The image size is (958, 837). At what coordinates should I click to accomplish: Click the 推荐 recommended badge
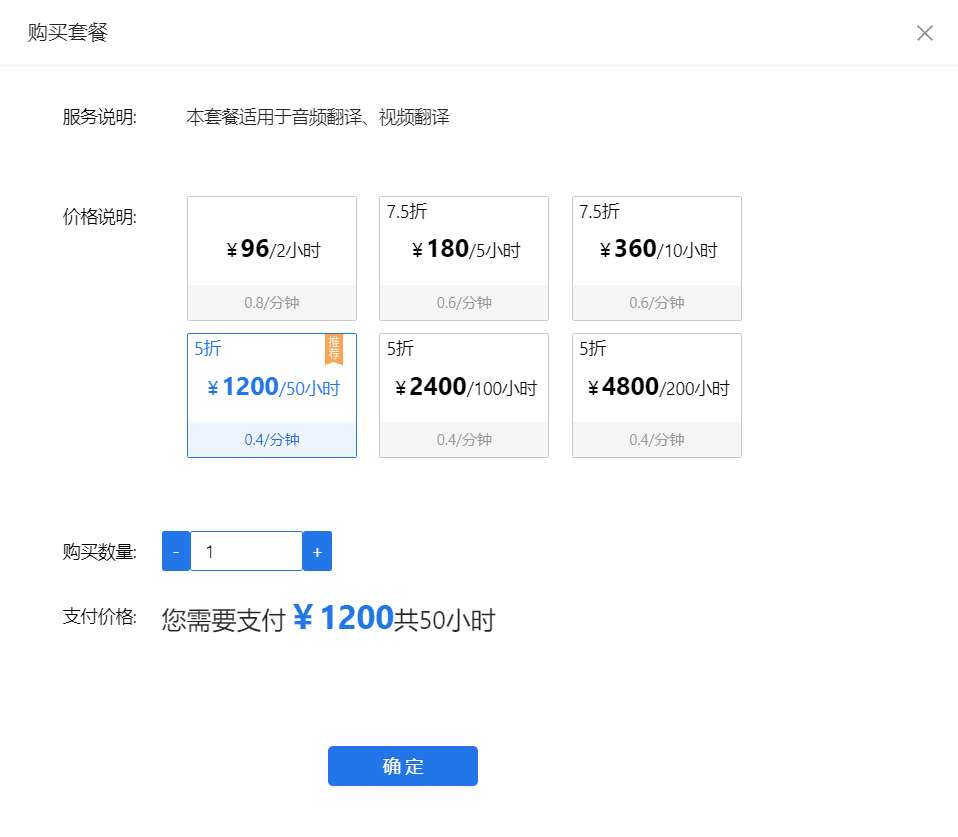coord(332,350)
